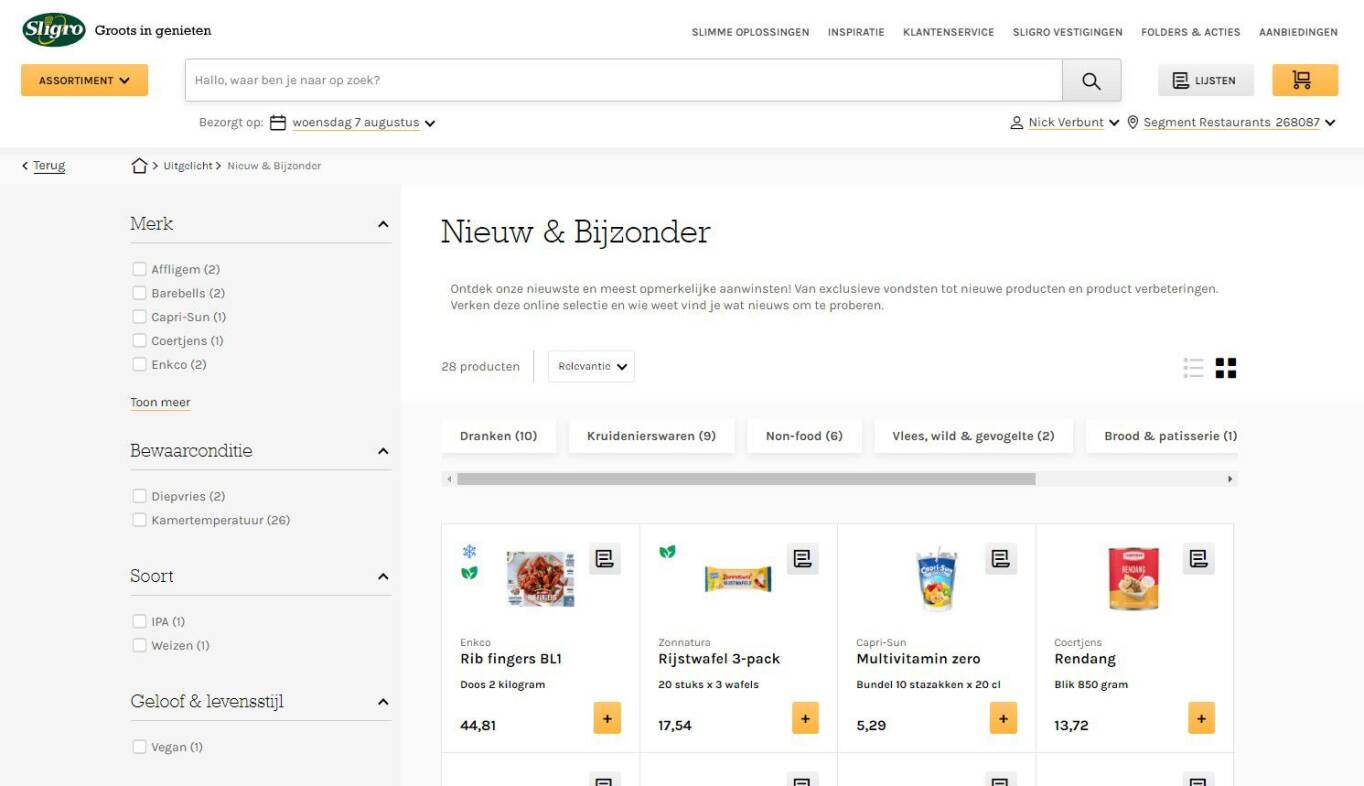Add Rib fingers BL1 to a list

point(605,559)
